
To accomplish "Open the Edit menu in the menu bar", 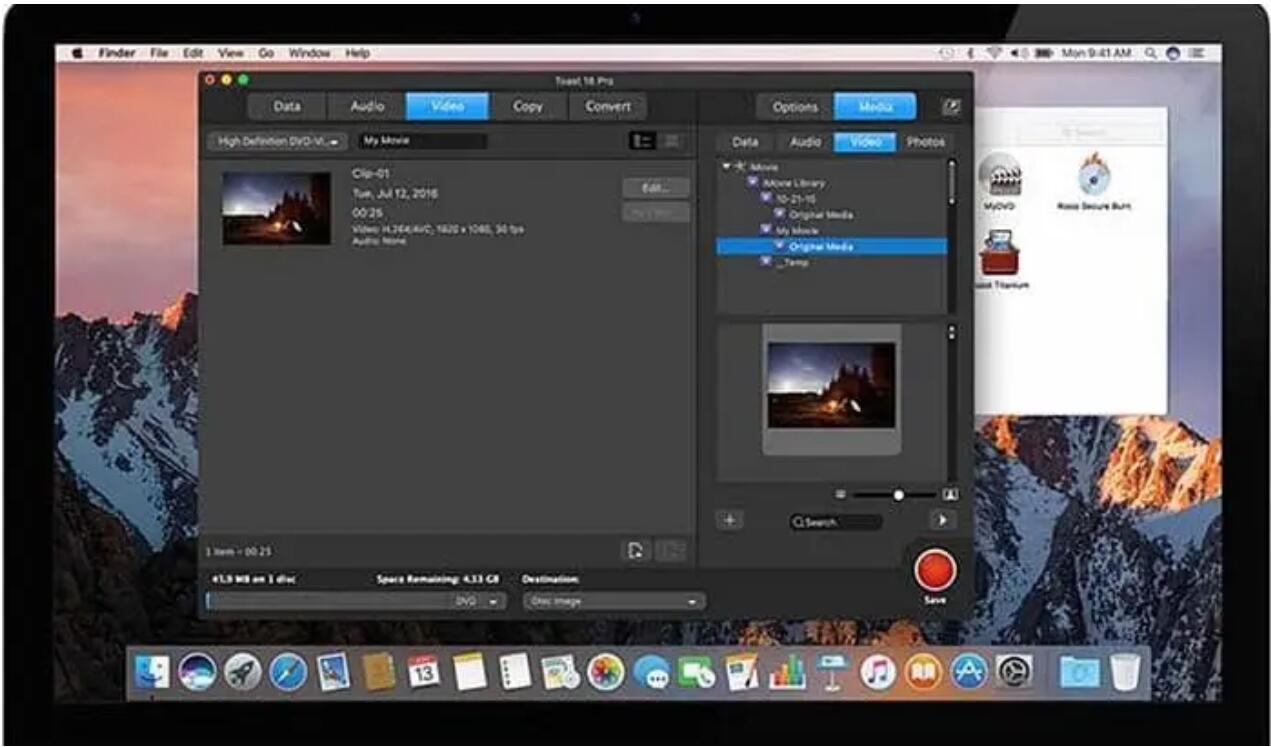I will click(x=193, y=53).
